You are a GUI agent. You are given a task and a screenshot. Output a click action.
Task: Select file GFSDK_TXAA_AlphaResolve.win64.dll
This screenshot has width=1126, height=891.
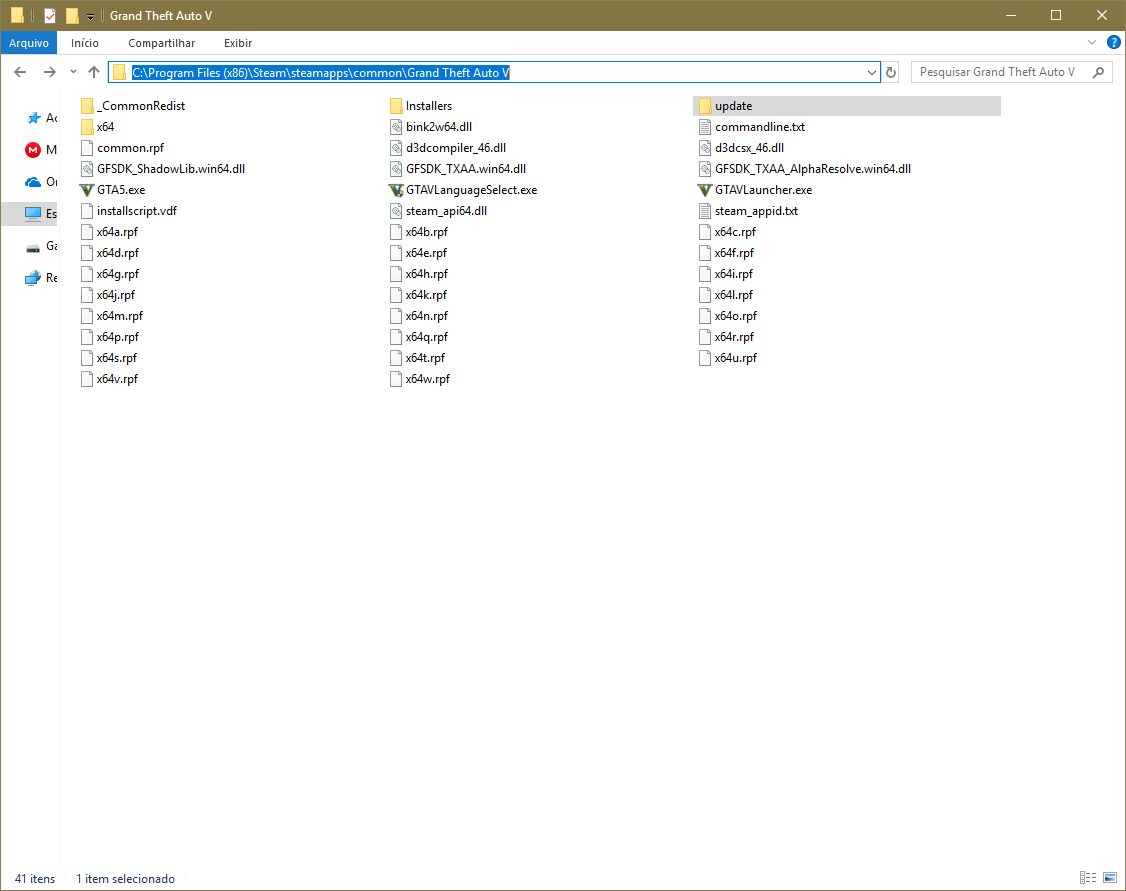click(804, 169)
